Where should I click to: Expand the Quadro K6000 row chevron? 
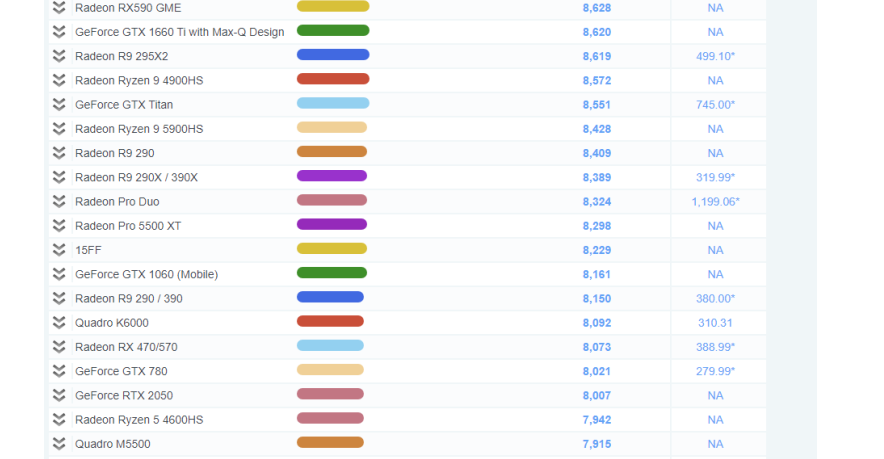tap(59, 323)
